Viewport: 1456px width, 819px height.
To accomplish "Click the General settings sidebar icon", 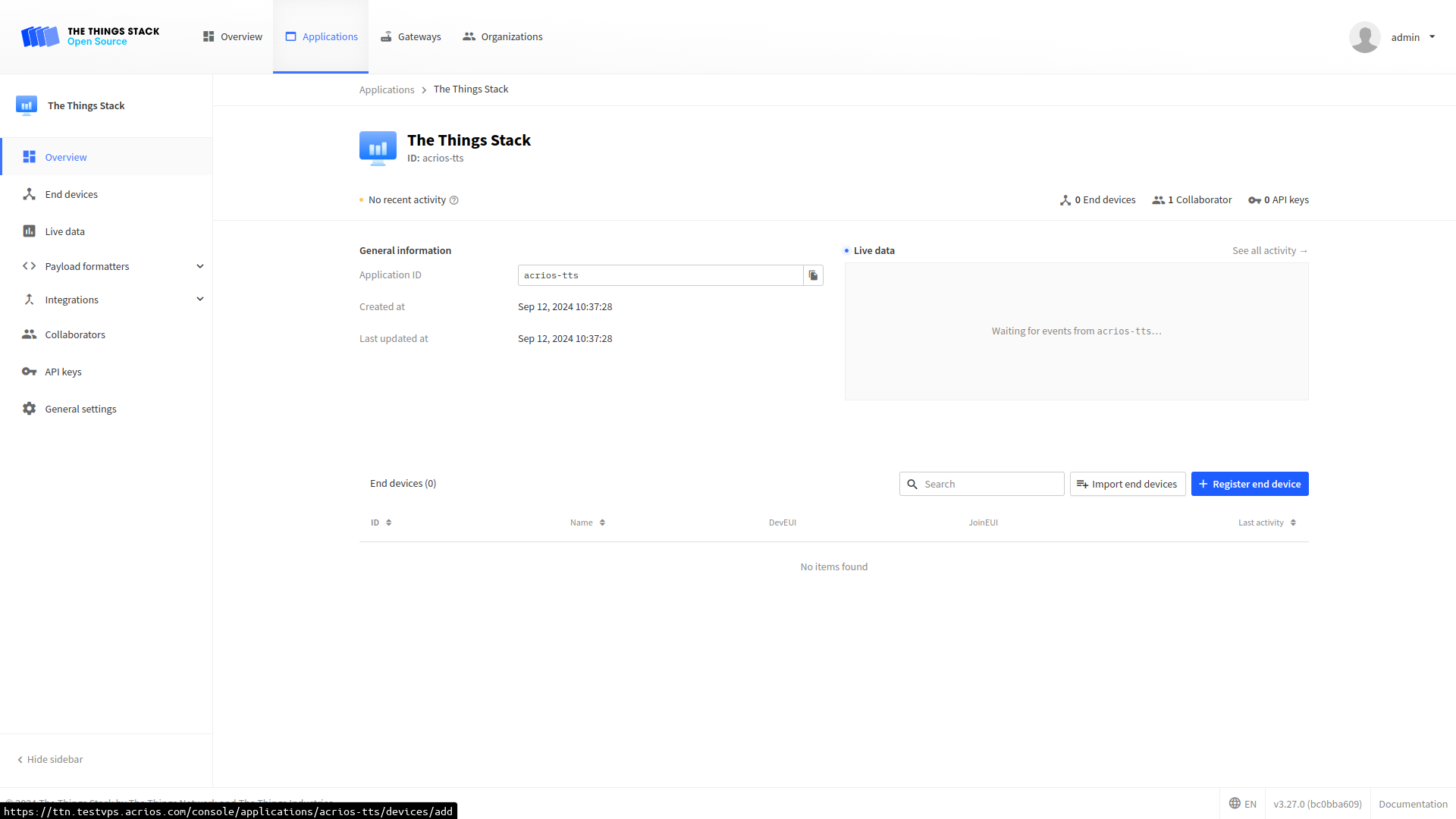I will 29,409.
